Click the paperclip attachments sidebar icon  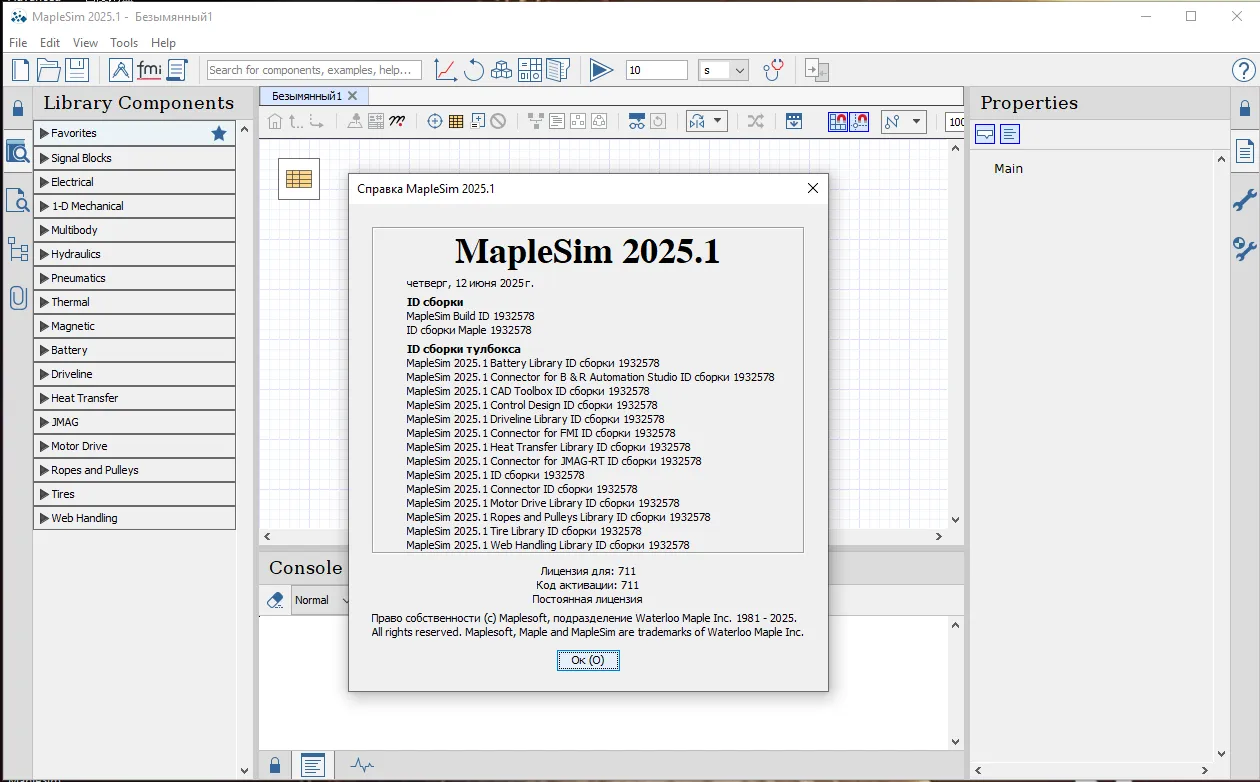pos(17,297)
